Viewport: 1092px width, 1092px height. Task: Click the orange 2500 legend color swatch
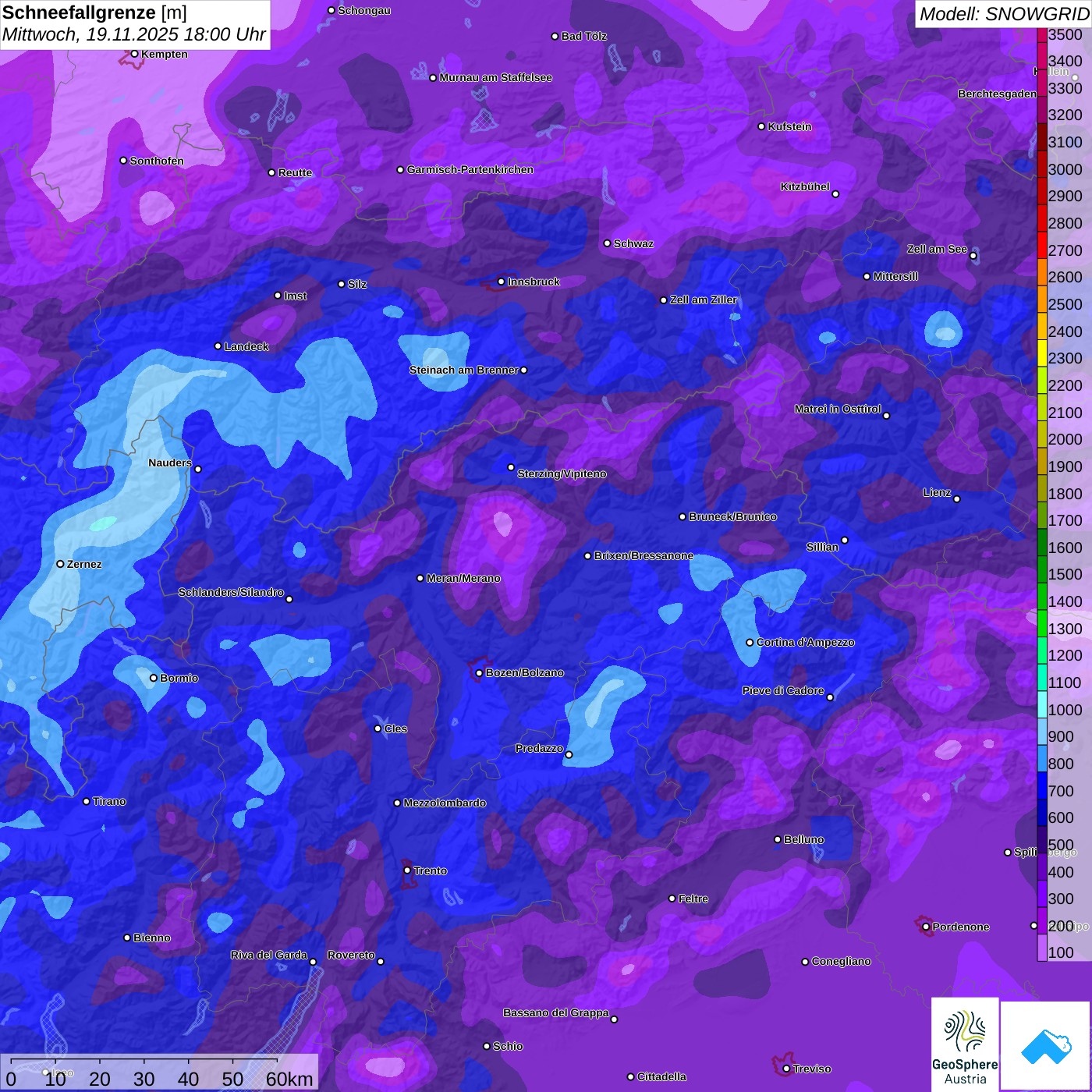pos(1042,299)
